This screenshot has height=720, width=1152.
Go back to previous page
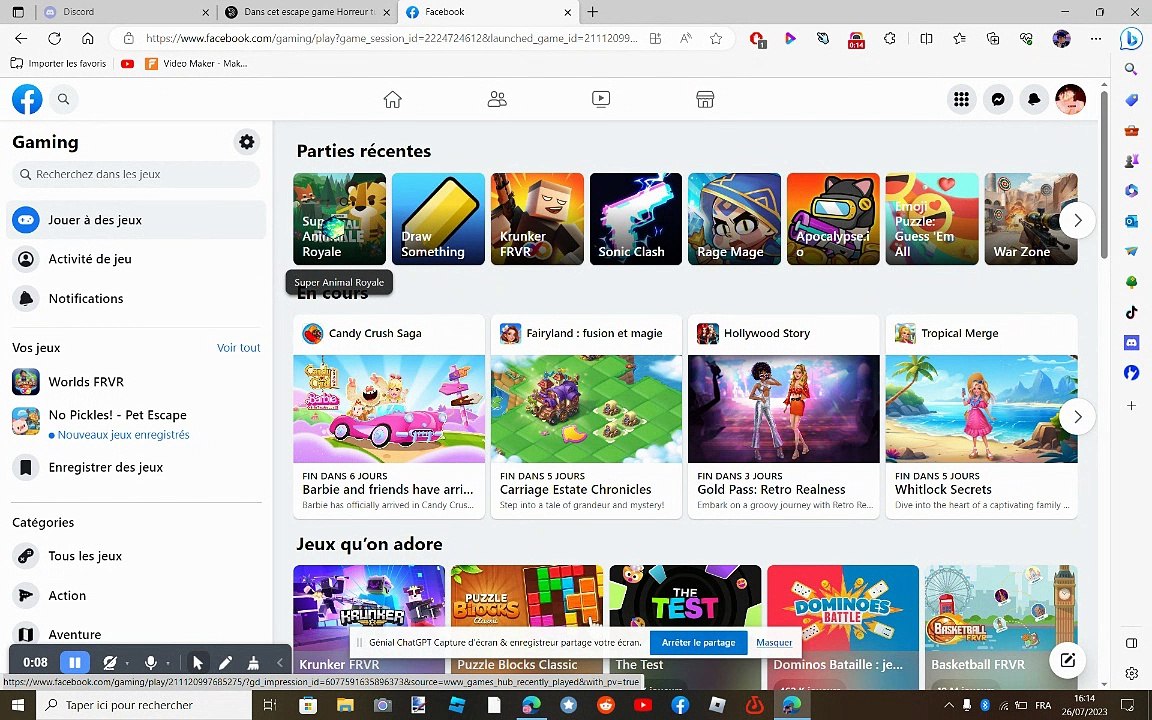click(21, 38)
